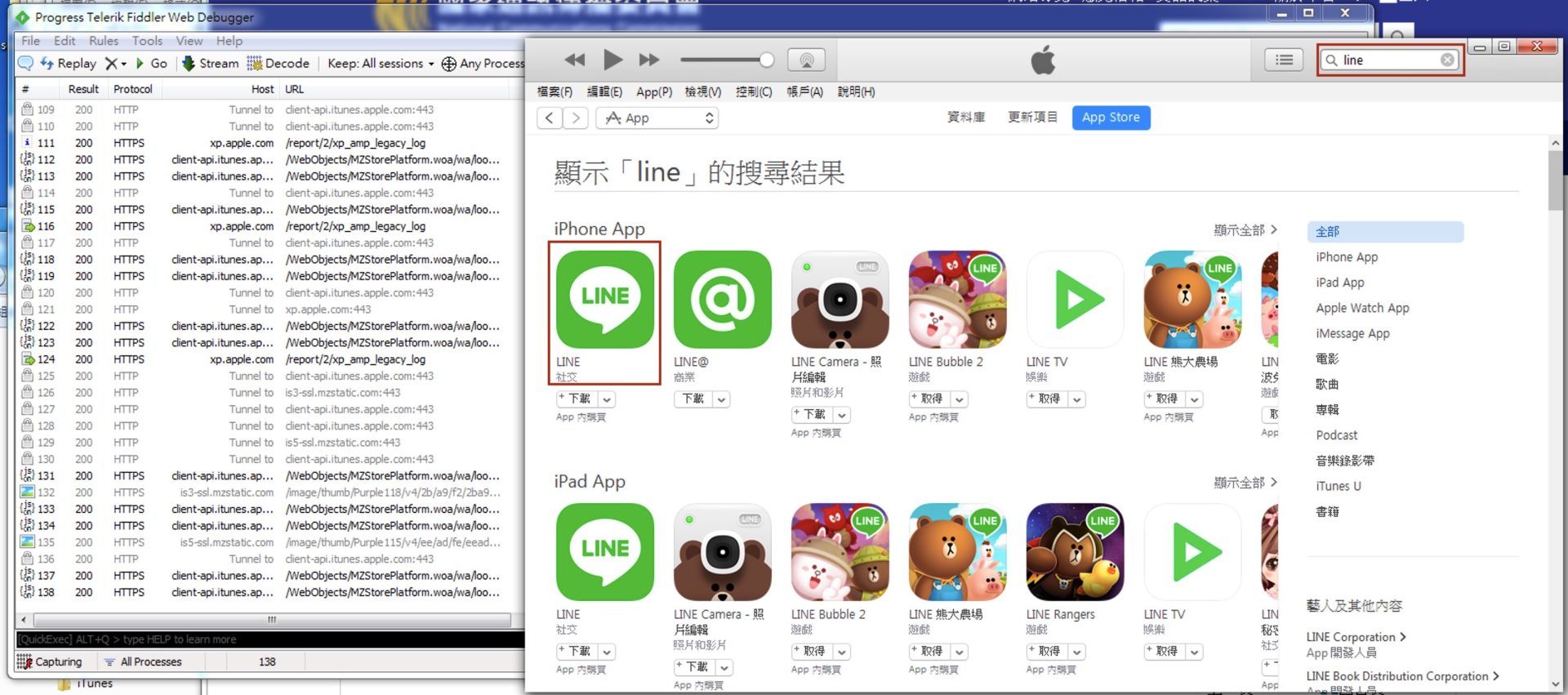1568x695 pixels.
Task: Click Fiddler QuickExec command box
Action: click(269, 639)
